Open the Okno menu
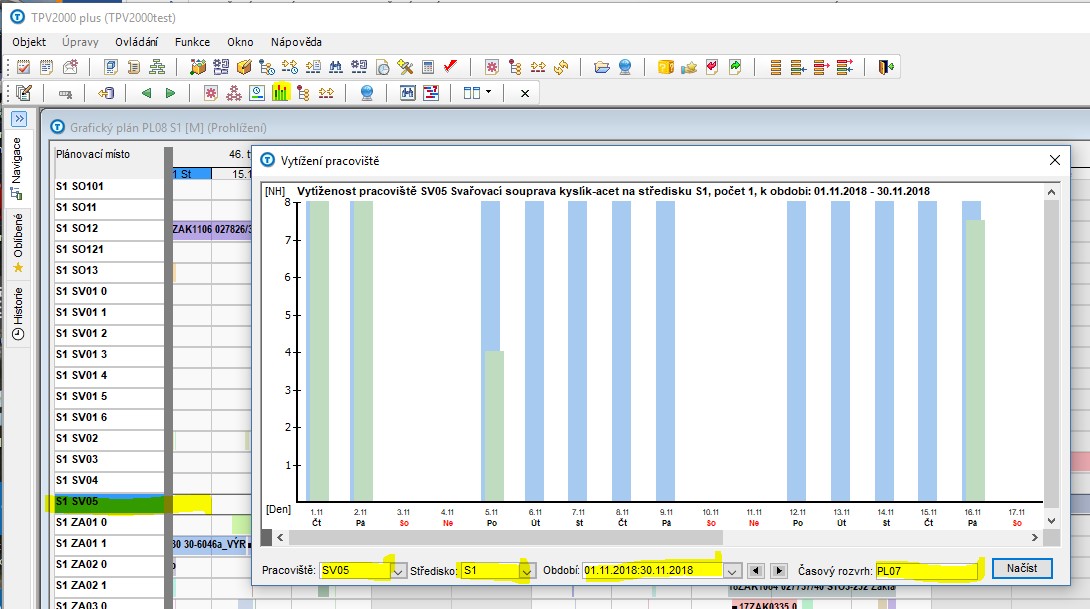This screenshot has width=1090, height=609. coord(240,42)
